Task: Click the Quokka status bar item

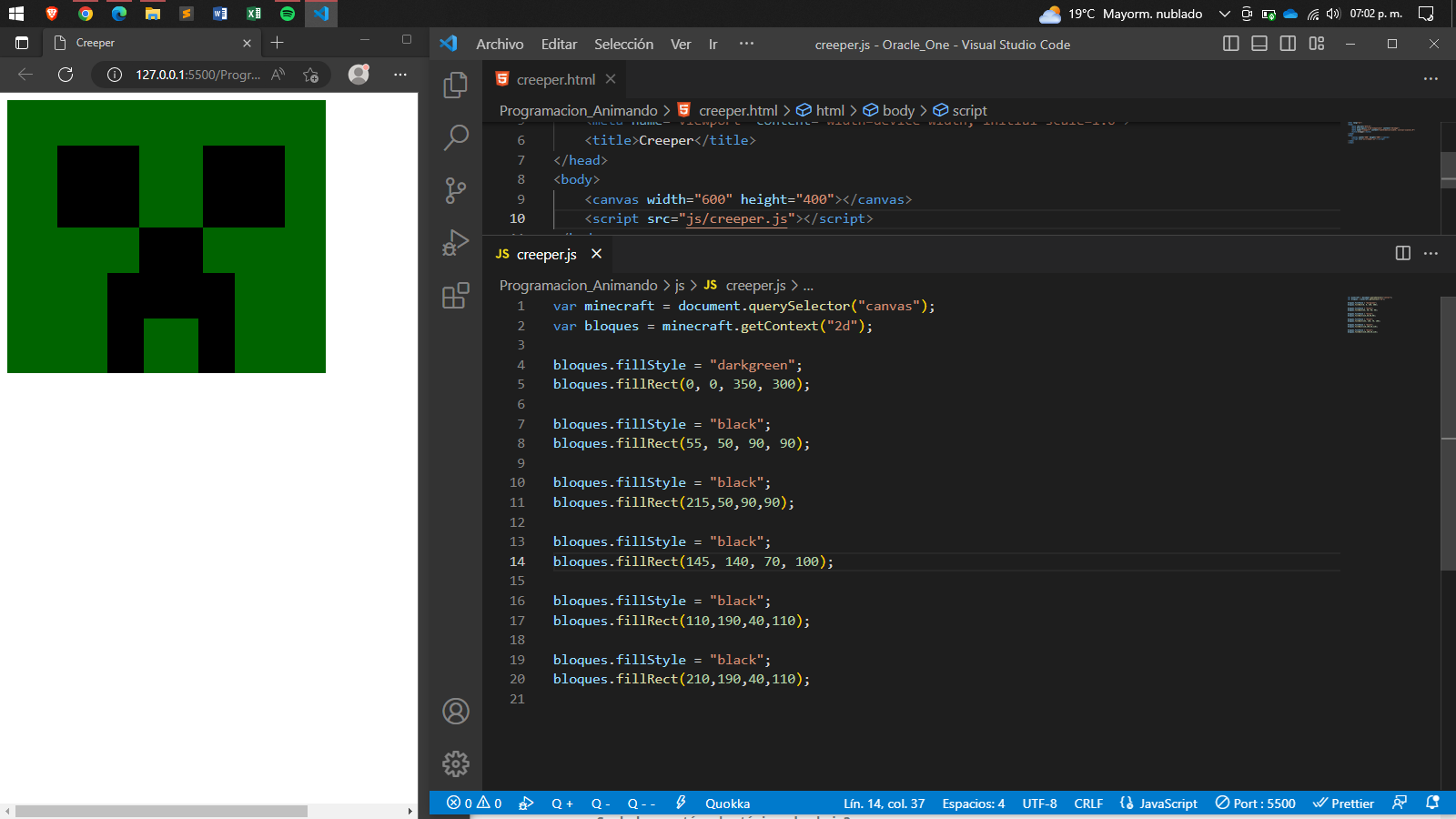Action: point(727,804)
